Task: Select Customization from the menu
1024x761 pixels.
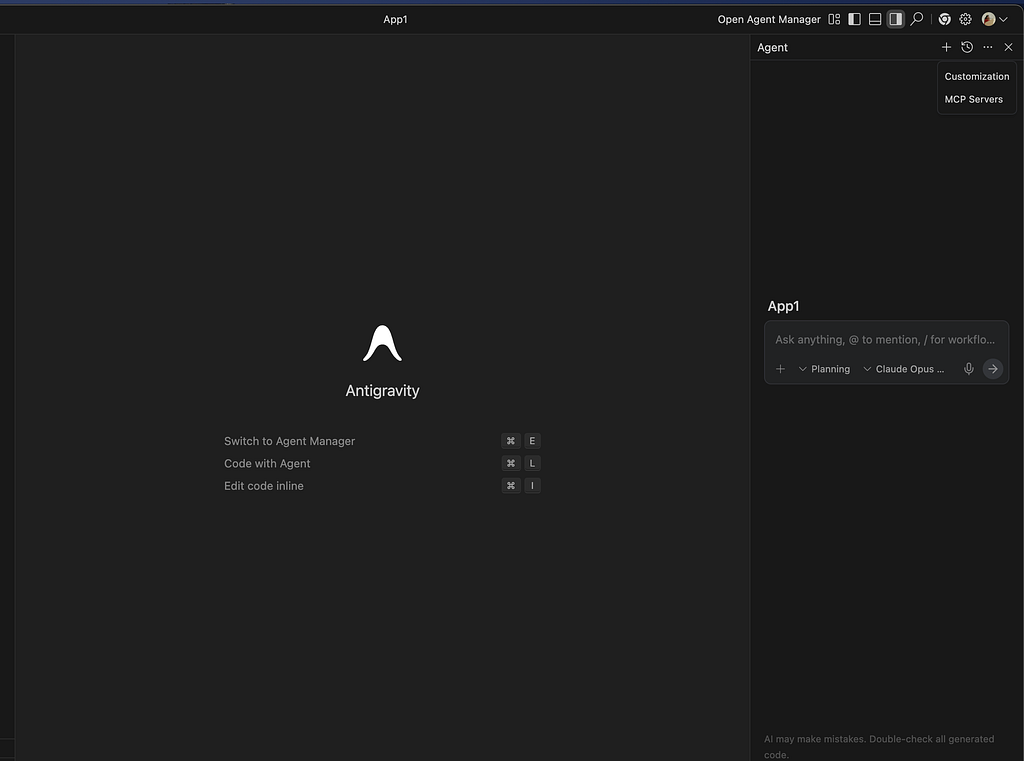Action: [977, 76]
